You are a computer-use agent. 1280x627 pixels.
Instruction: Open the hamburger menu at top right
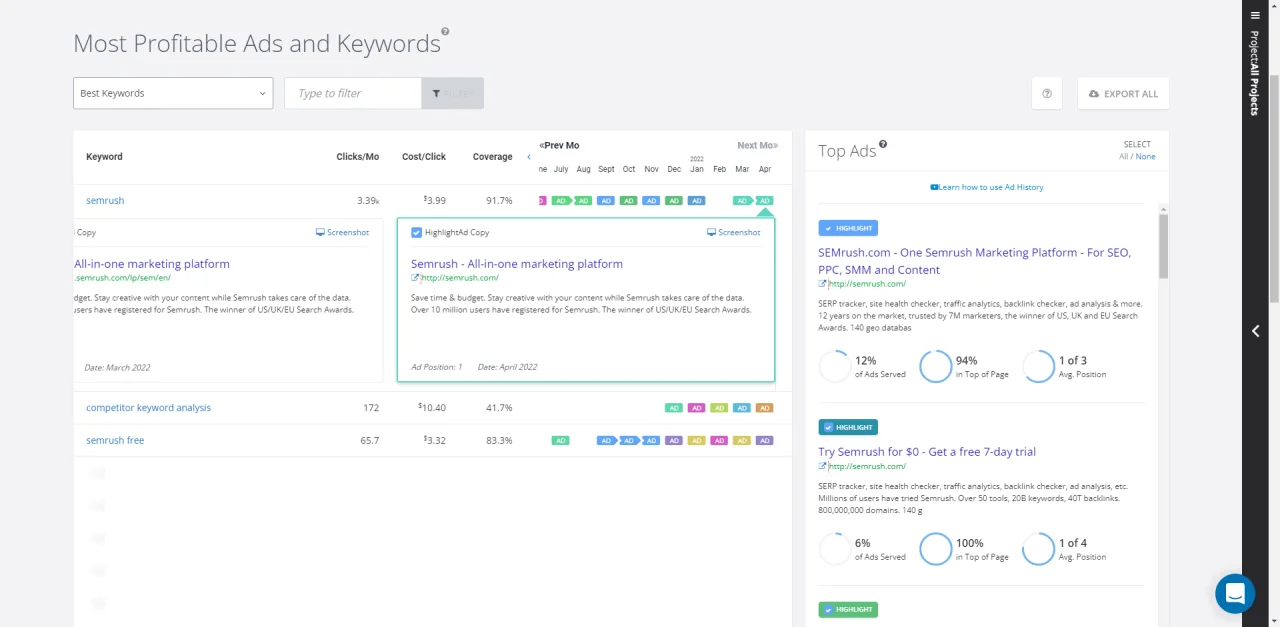(1255, 15)
